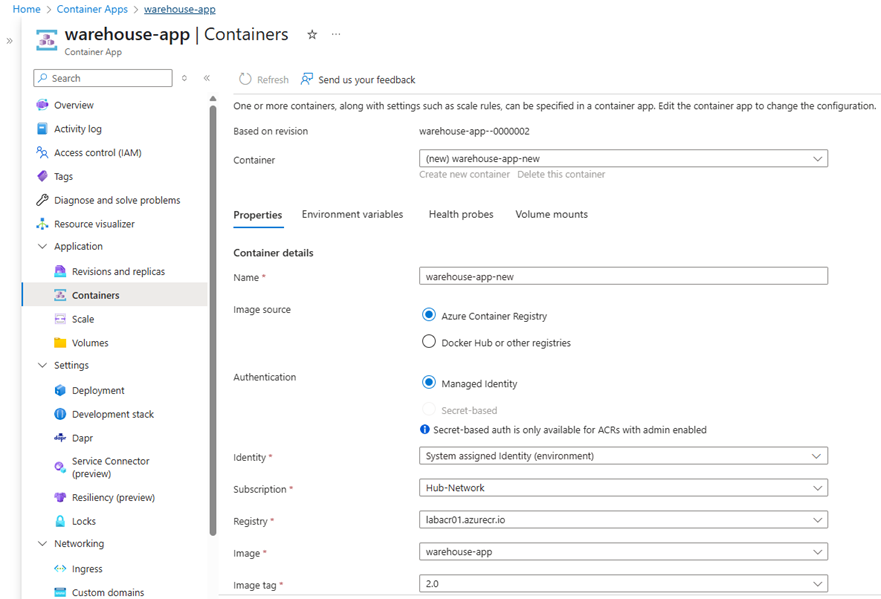
Task: Click the secret-based auth info icon
Action: coord(425,429)
